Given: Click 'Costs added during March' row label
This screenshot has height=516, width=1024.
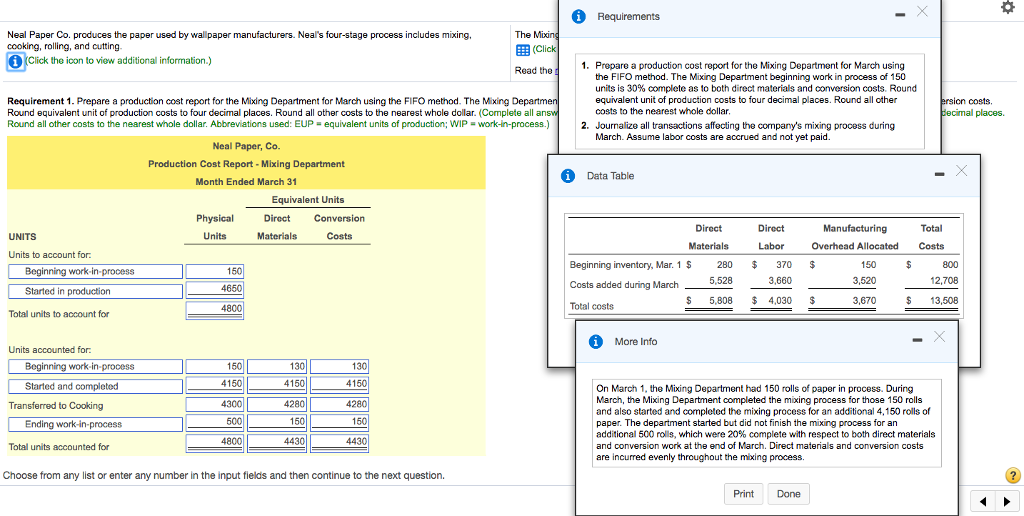Looking at the screenshot, I should pyautogui.click(x=624, y=285).
